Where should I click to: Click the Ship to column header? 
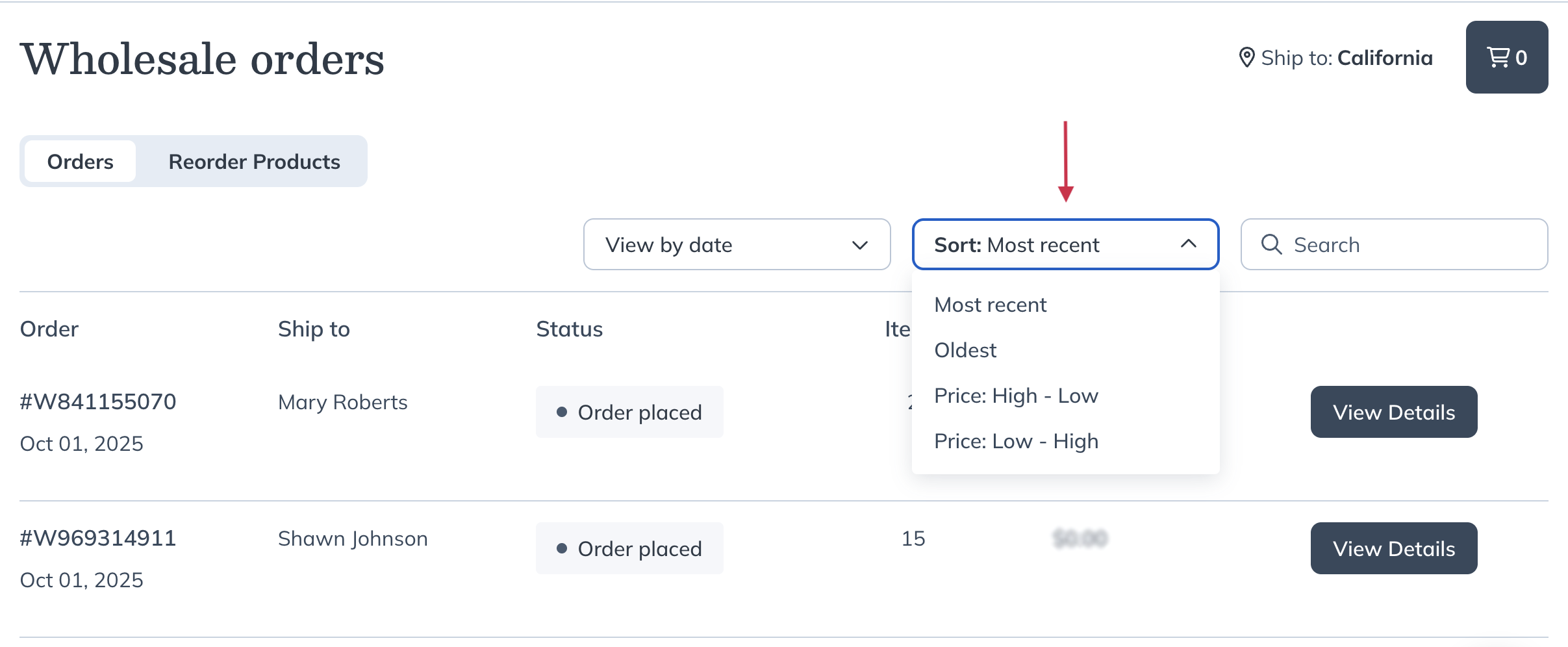[314, 329]
